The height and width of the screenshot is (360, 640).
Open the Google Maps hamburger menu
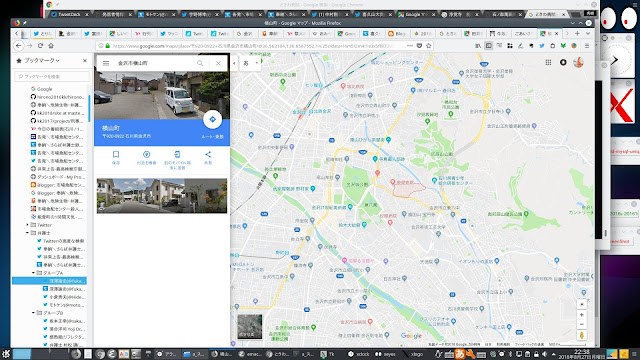click(106, 63)
